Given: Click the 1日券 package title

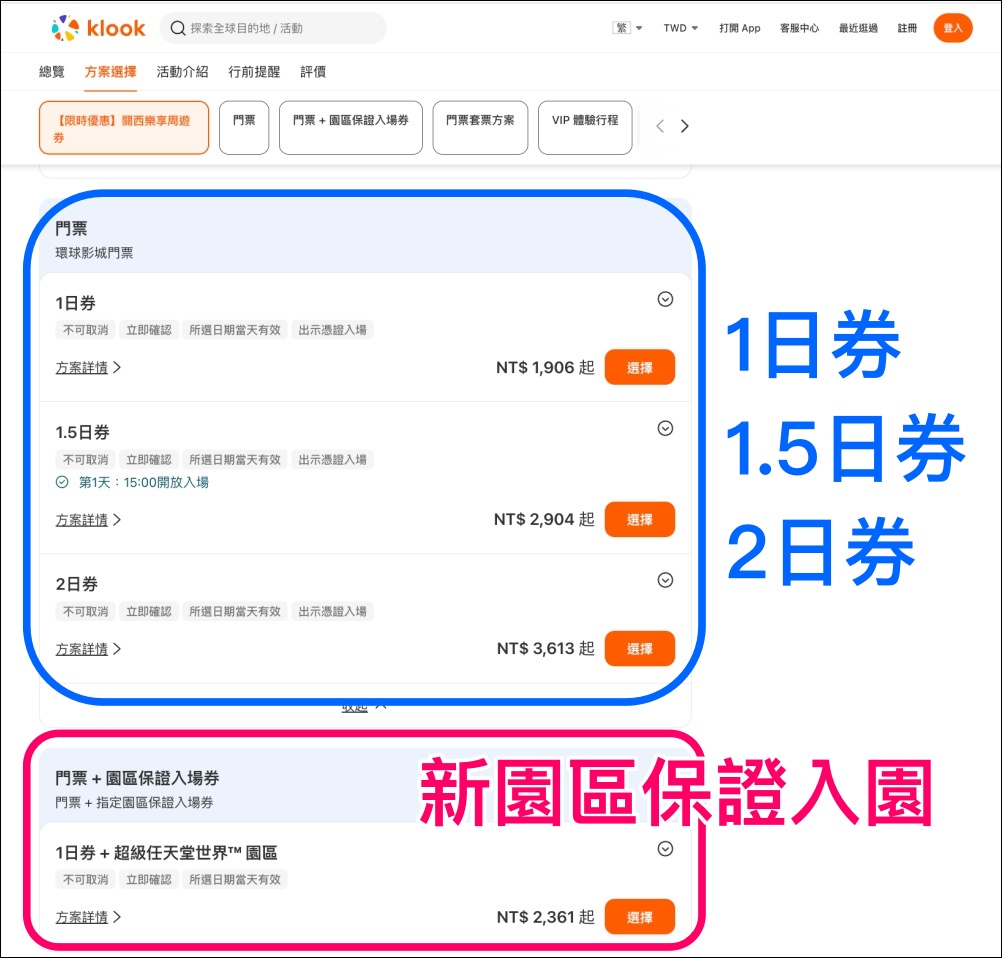Looking at the screenshot, I should [75, 303].
